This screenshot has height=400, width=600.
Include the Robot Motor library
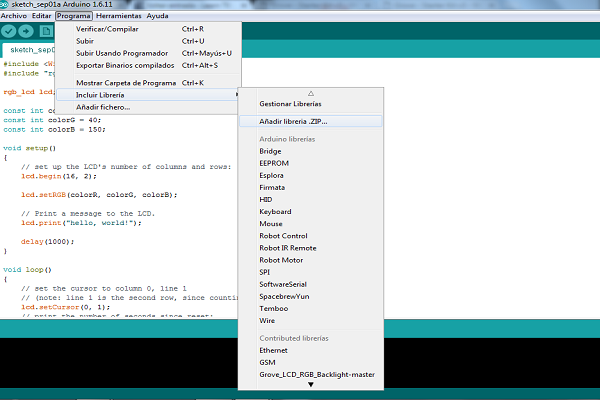[x=311, y=260]
